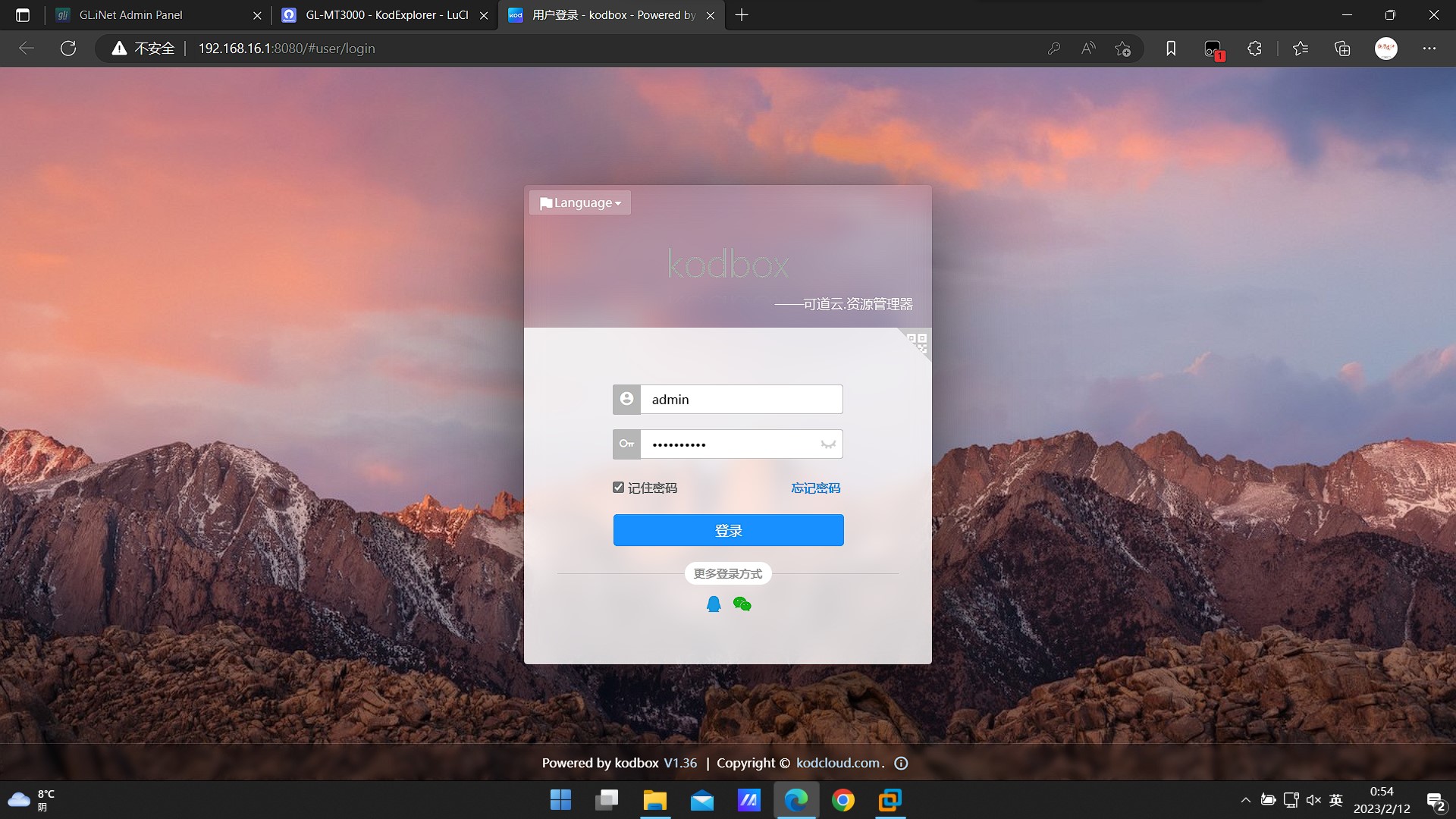Click the WeChat login icon
Screen dimensions: 1456x819
coord(742,604)
